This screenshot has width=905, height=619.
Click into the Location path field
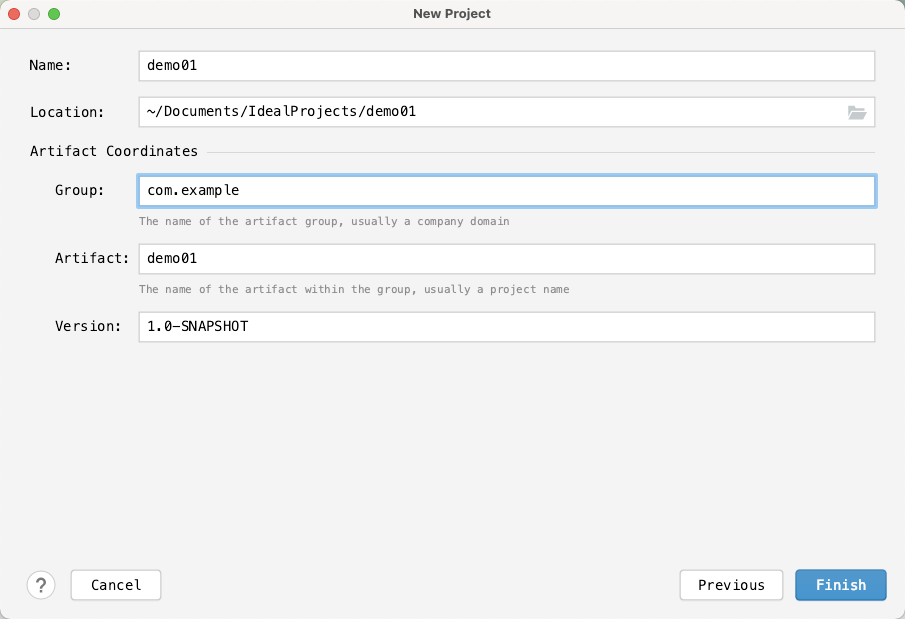coord(493,112)
